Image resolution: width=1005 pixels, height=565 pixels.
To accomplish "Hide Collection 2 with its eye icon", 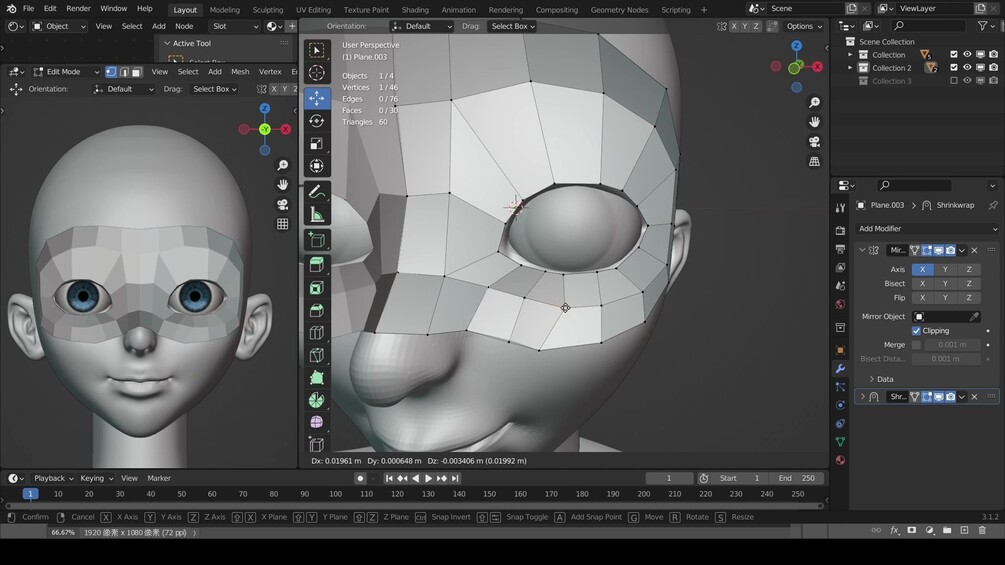I will click(966, 68).
